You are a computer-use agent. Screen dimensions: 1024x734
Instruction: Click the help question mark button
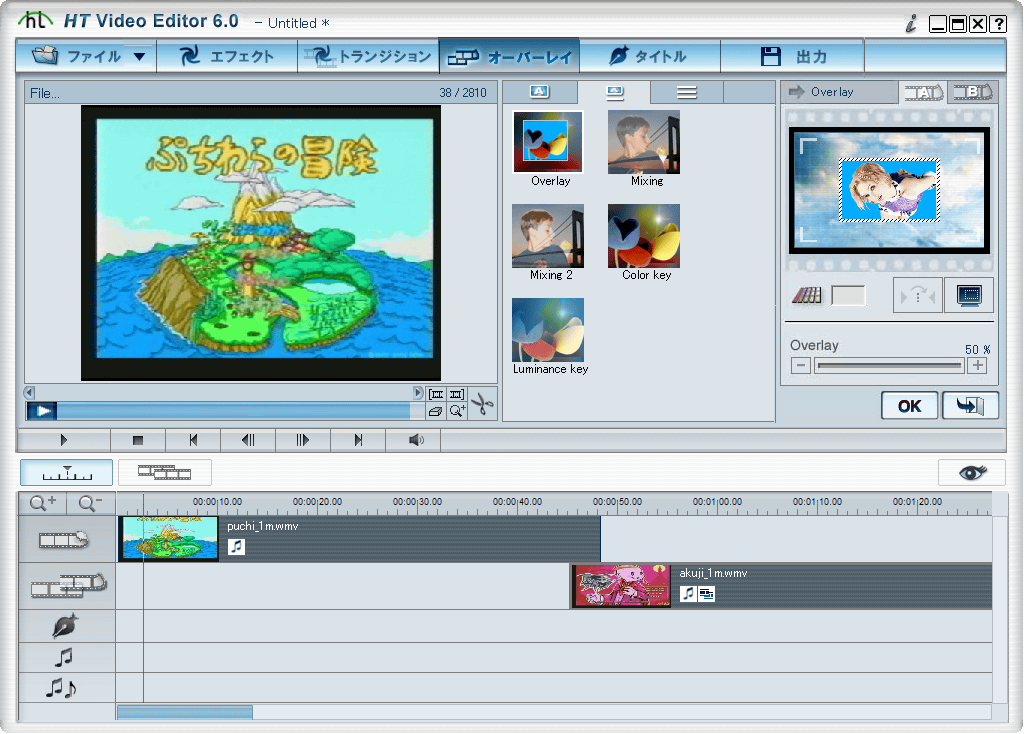998,24
